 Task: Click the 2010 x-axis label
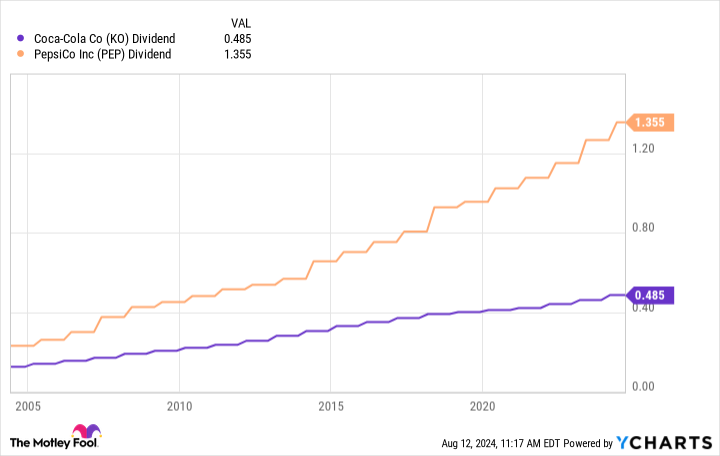tap(179, 407)
